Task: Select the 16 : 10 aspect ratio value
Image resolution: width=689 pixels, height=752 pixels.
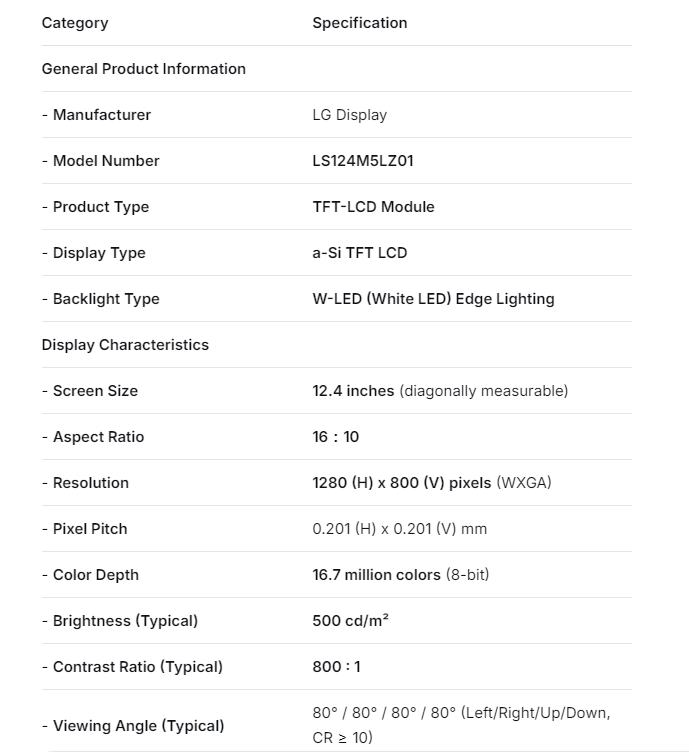Action: click(335, 437)
